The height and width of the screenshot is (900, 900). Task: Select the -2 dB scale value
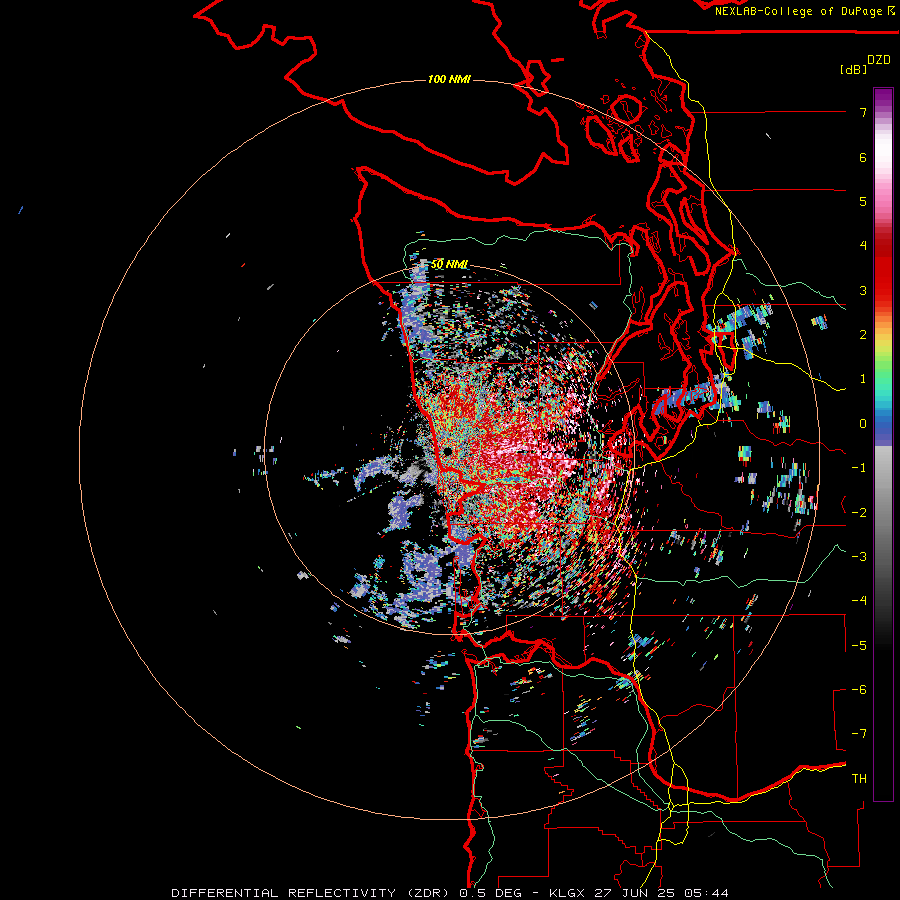pyautogui.click(x=859, y=513)
